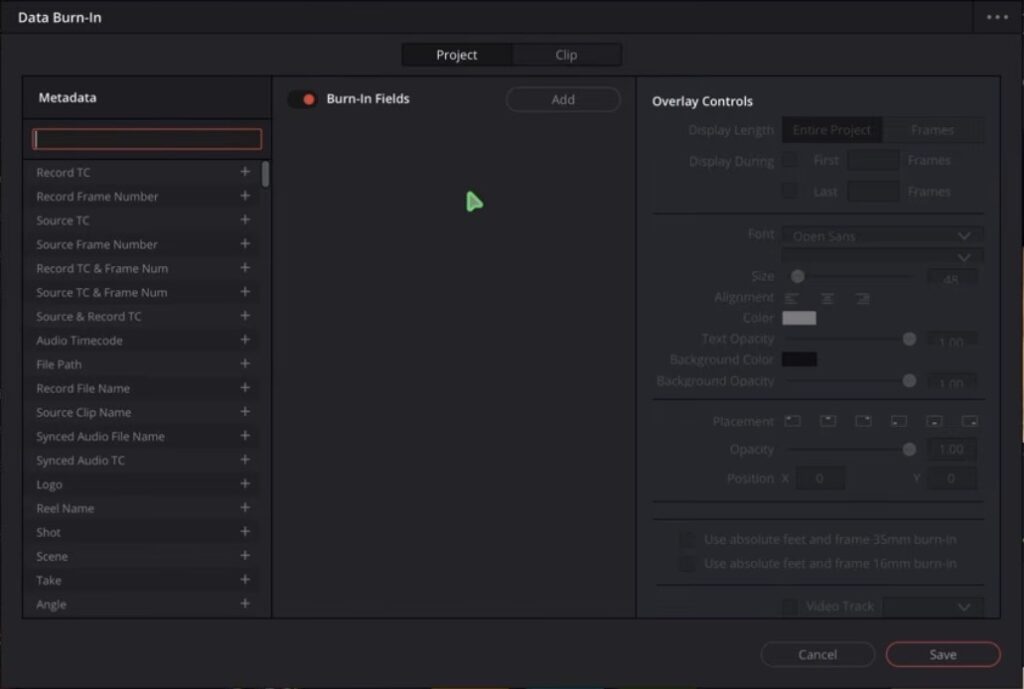Set text alignment to left
The image size is (1024, 689).
pos(792,298)
